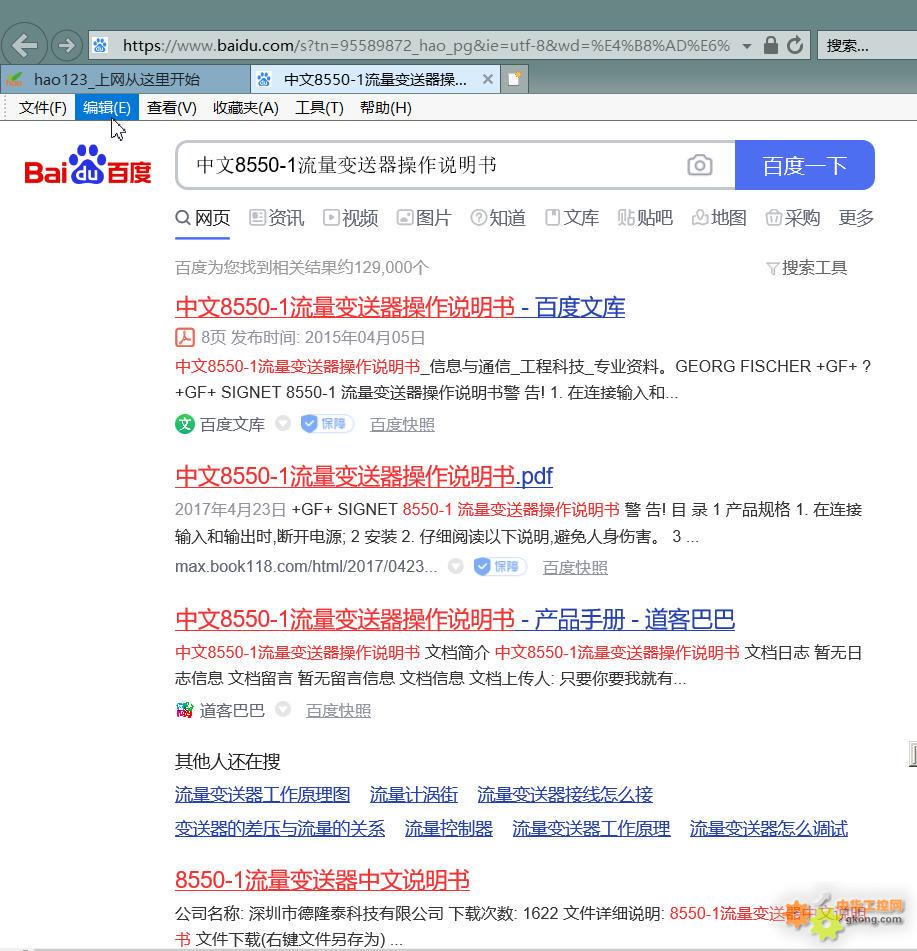Click the max.book118.com/html/2017/0423... URL
This screenshot has height=951, width=917.
(306, 566)
